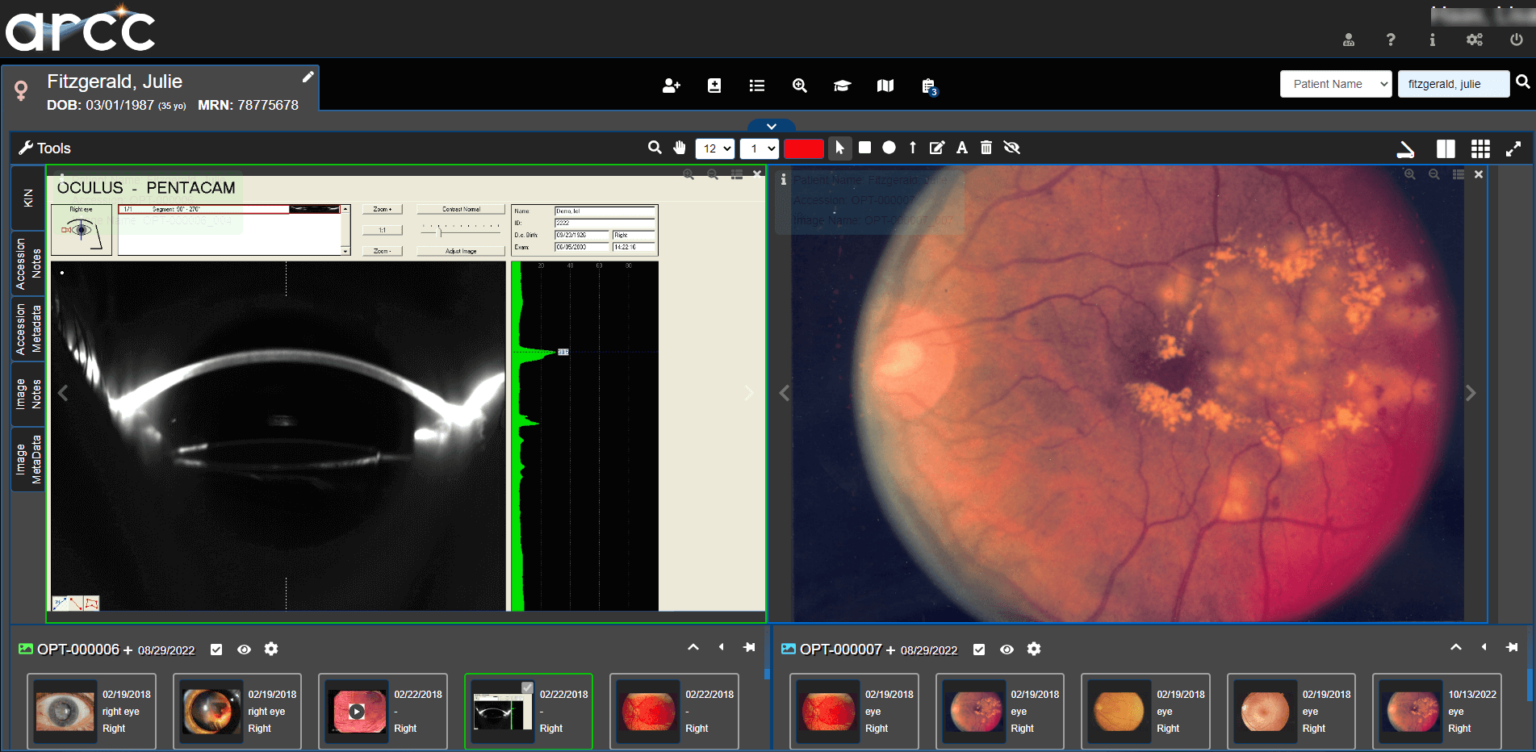1536x752 pixels.
Task: Delete annotations with the trash tool
Action: (986, 147)
